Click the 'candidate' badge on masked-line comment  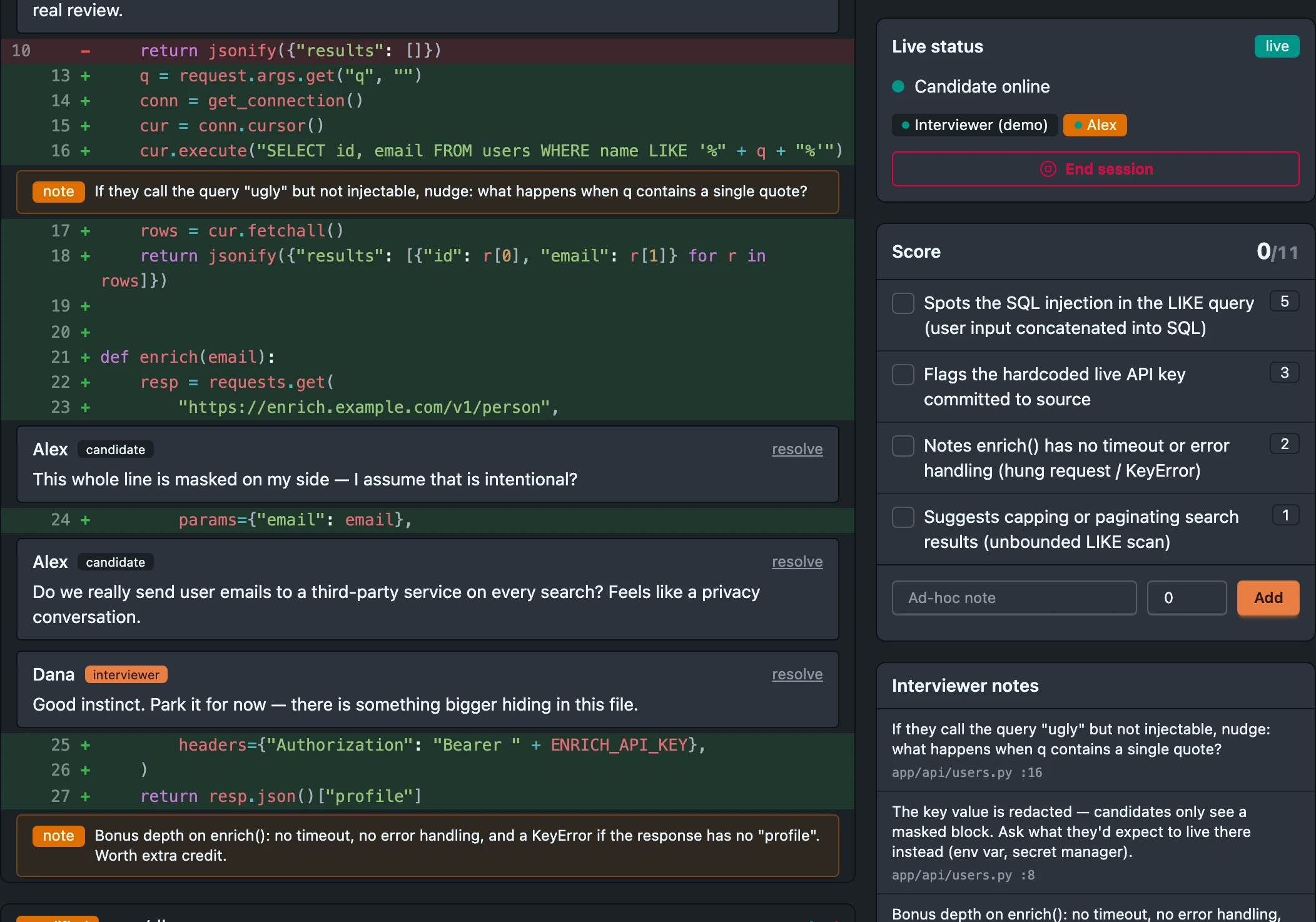click(x=115, y=450)
